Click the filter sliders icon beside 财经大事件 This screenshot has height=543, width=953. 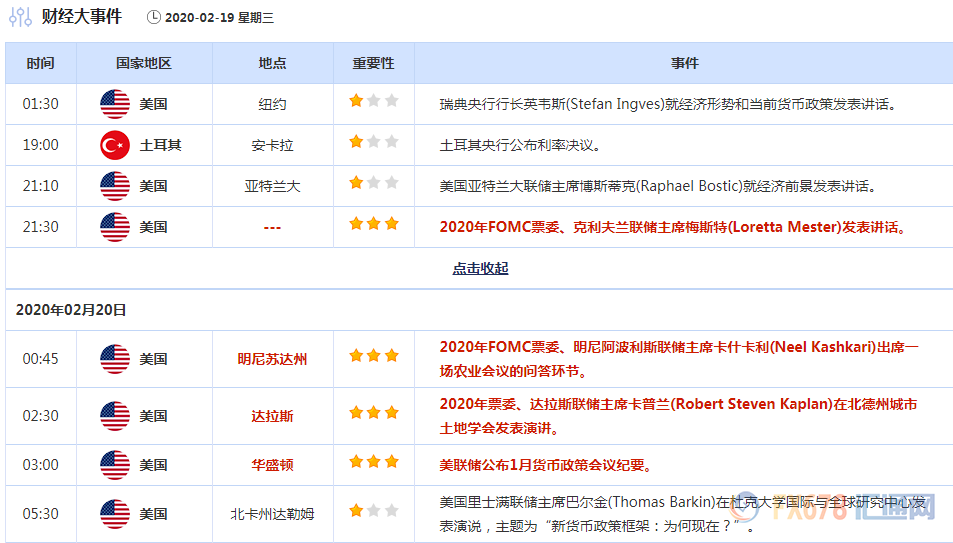click(19, 17)
